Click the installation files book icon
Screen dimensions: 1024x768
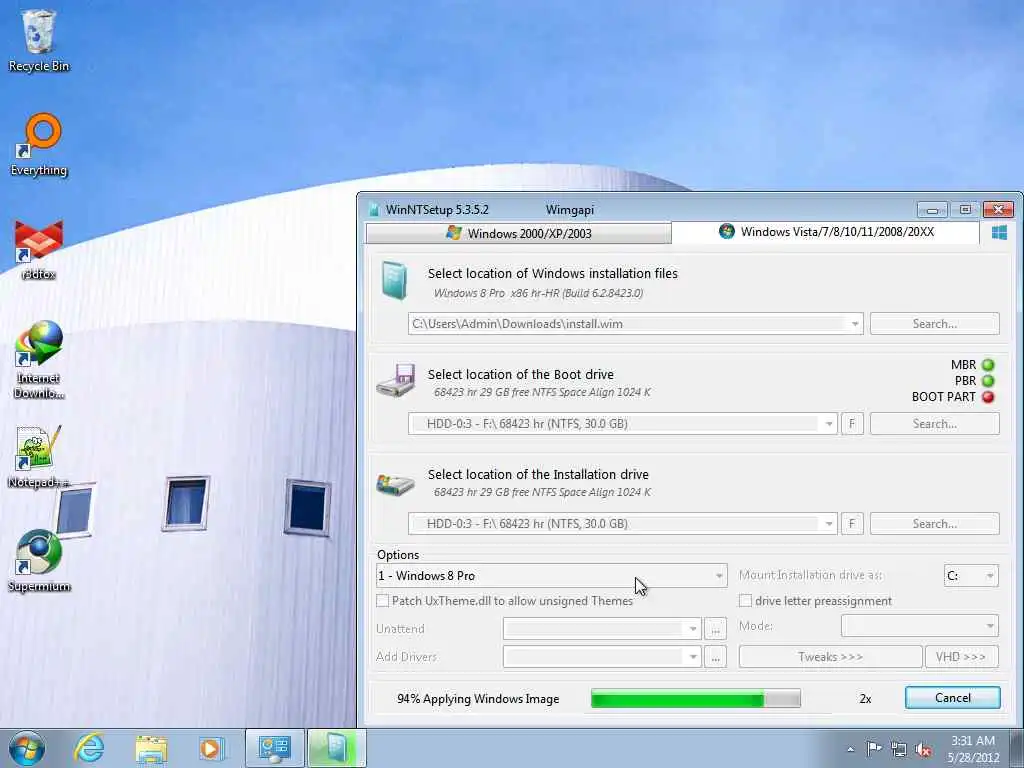[x=394, y=280]
